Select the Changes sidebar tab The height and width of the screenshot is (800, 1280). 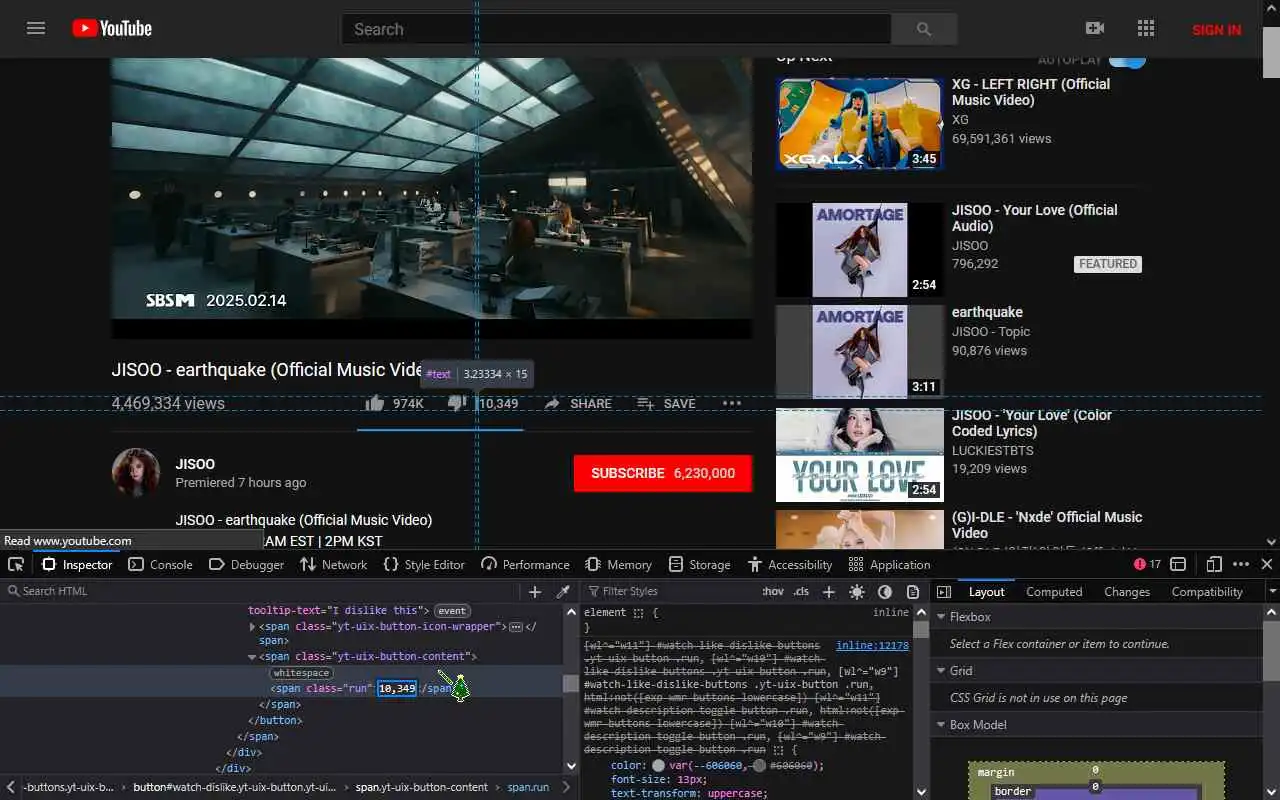click(x=1127, y=592)
